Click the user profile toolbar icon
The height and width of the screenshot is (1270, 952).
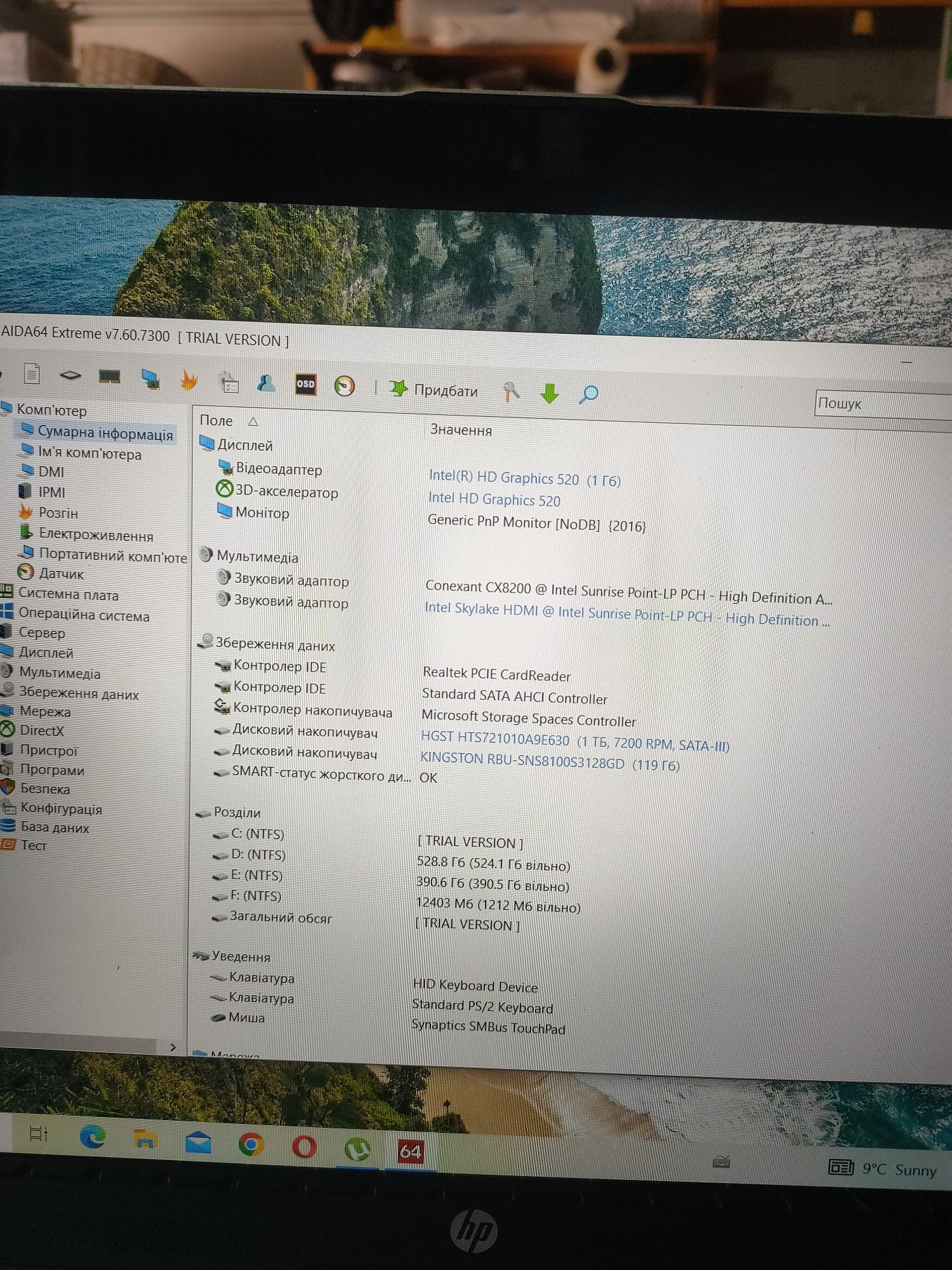coord(267,384)
